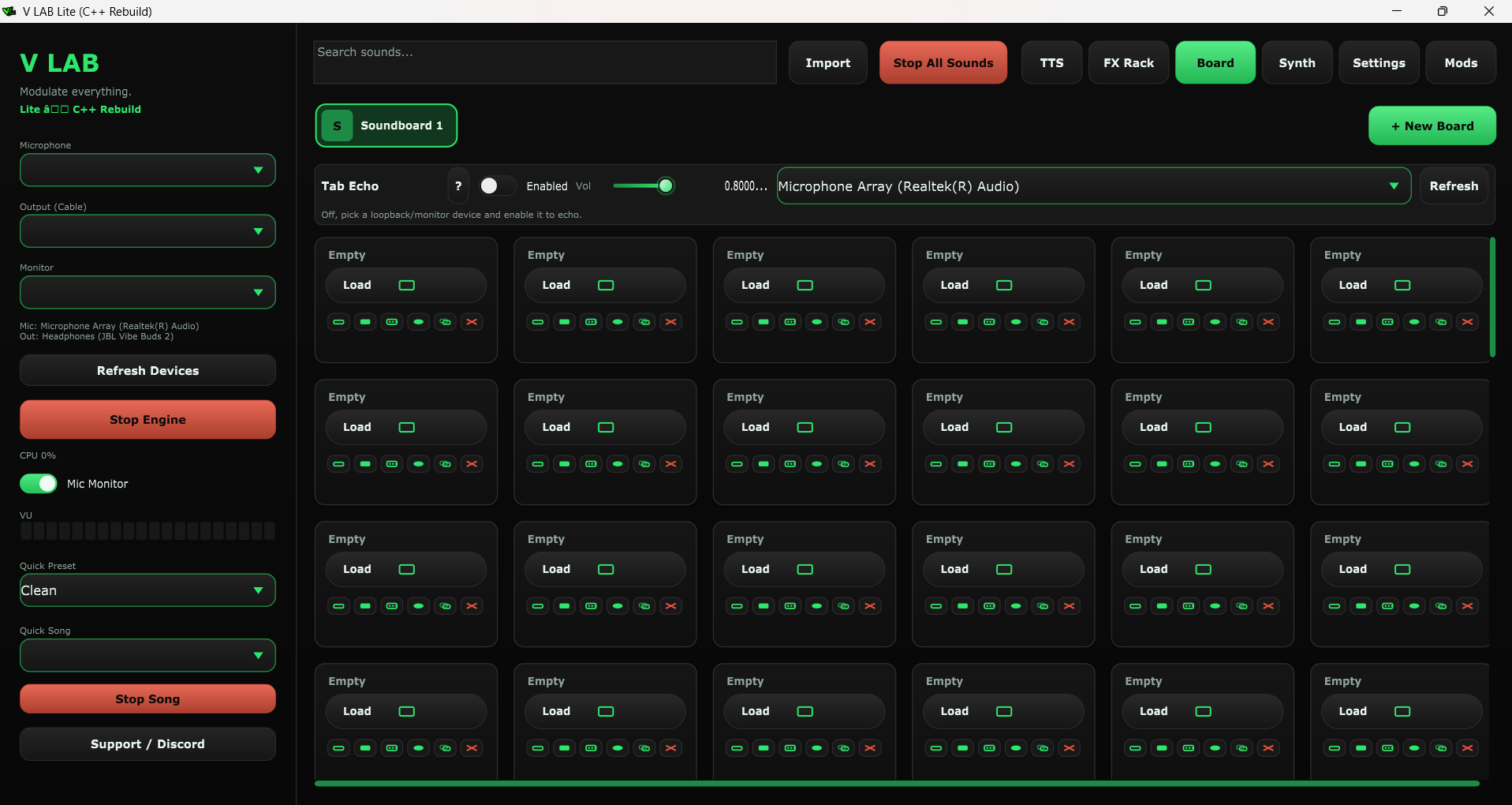The height and width of the screenshot is (805, 1512).
Task: Click the S icon on Soundboard 1
Action: coord(337,125)
